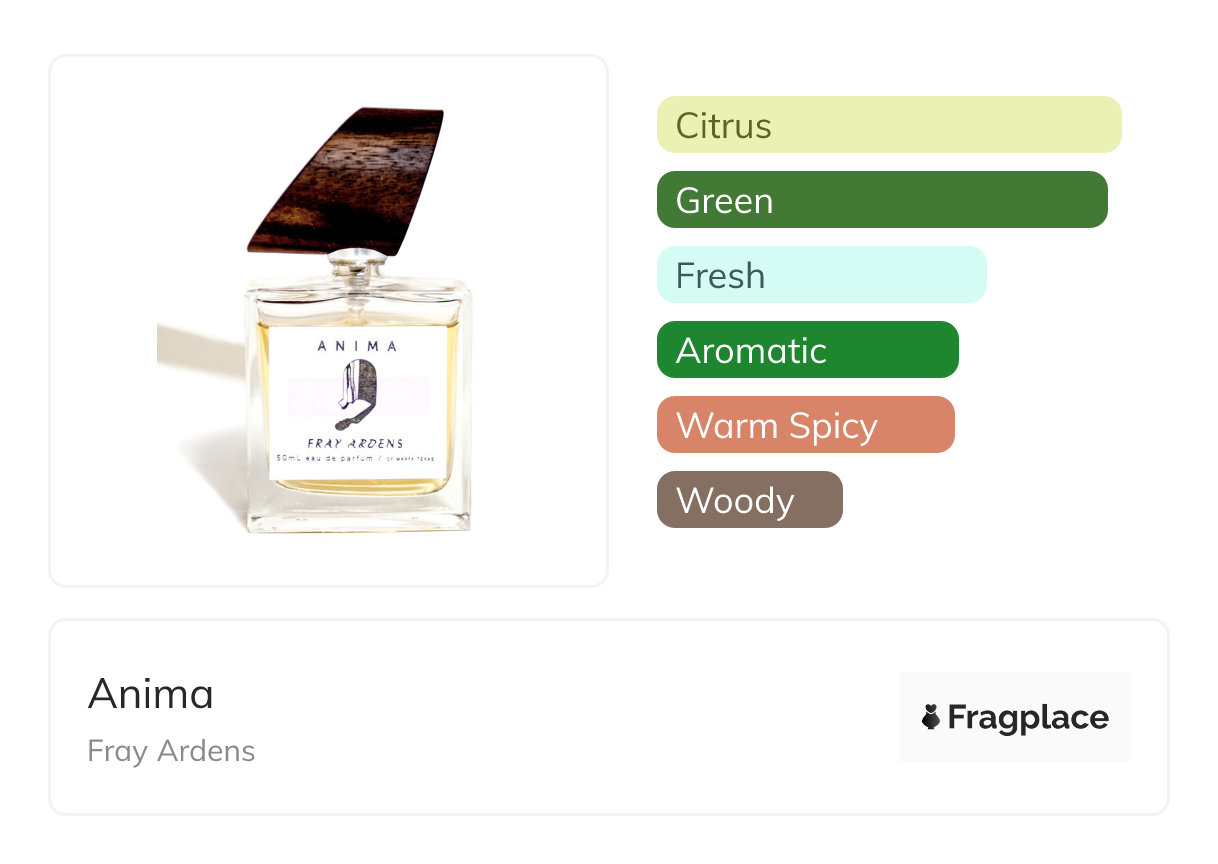Click the ANIMA label on bottle
This screenshot has height=864, width=1218.
(358, 347)
